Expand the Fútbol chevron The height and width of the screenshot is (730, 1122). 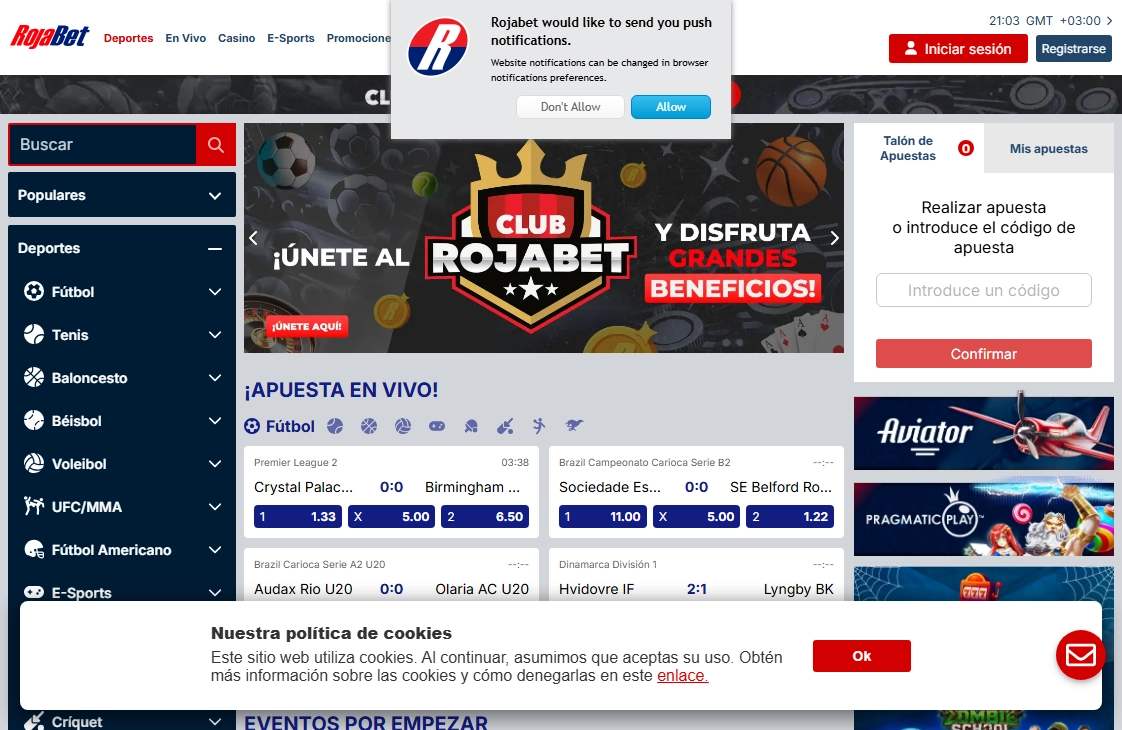[215, 291]
